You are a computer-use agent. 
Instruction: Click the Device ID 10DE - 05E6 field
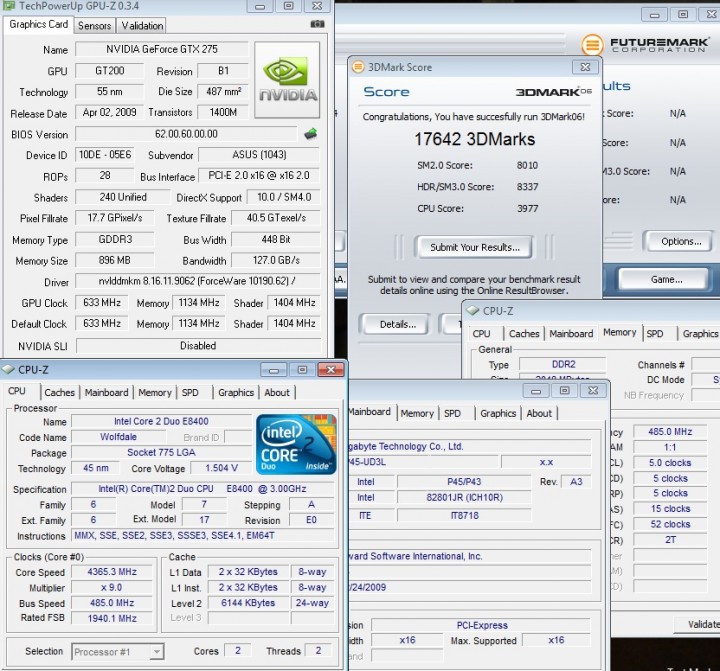pyautogui.click(x=105, y=155)
